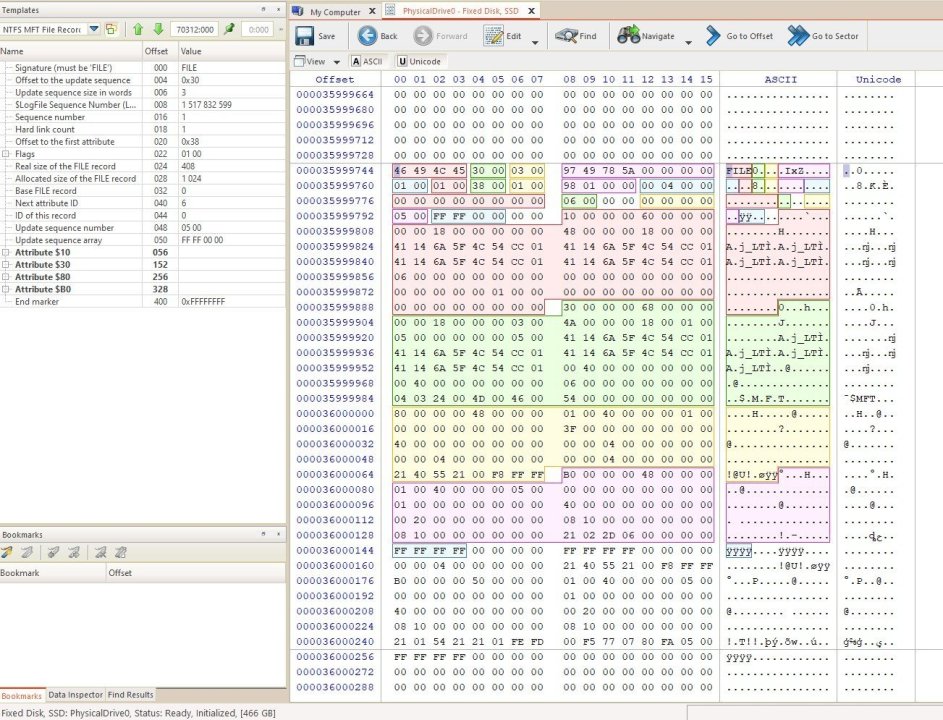The width and height of the screenshot is (943, 720).
Task: Toggle the ASCII column view button
Action: (367, 61)
